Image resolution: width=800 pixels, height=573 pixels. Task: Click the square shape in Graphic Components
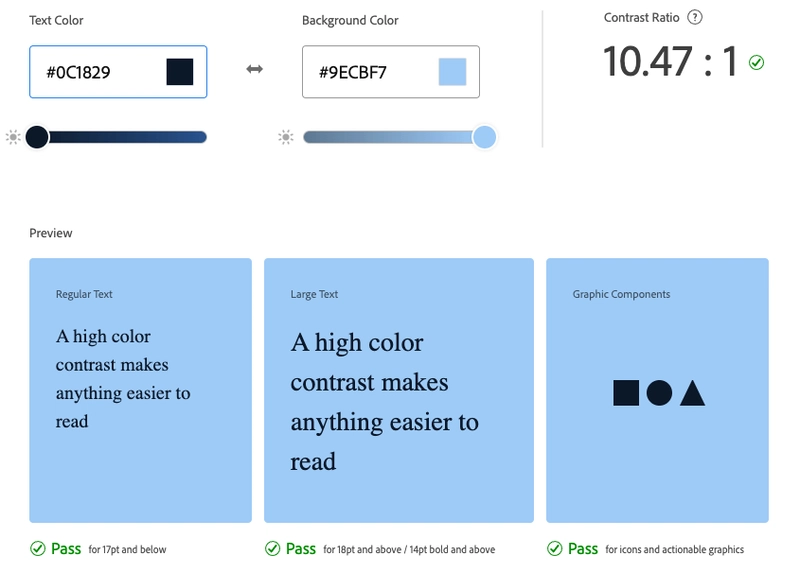[626, 393]
